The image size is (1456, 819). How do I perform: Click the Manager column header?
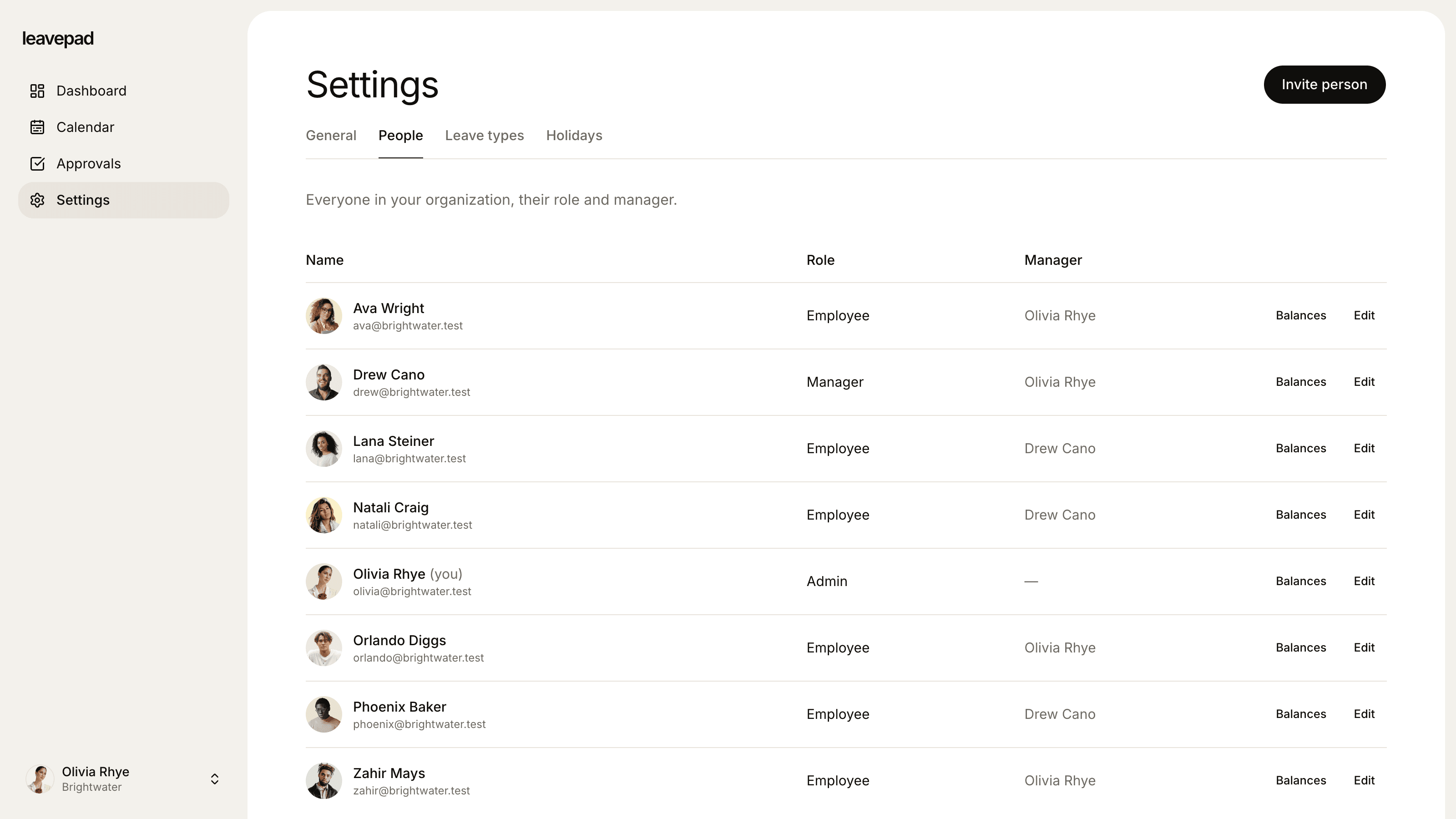pos(1053,260)
